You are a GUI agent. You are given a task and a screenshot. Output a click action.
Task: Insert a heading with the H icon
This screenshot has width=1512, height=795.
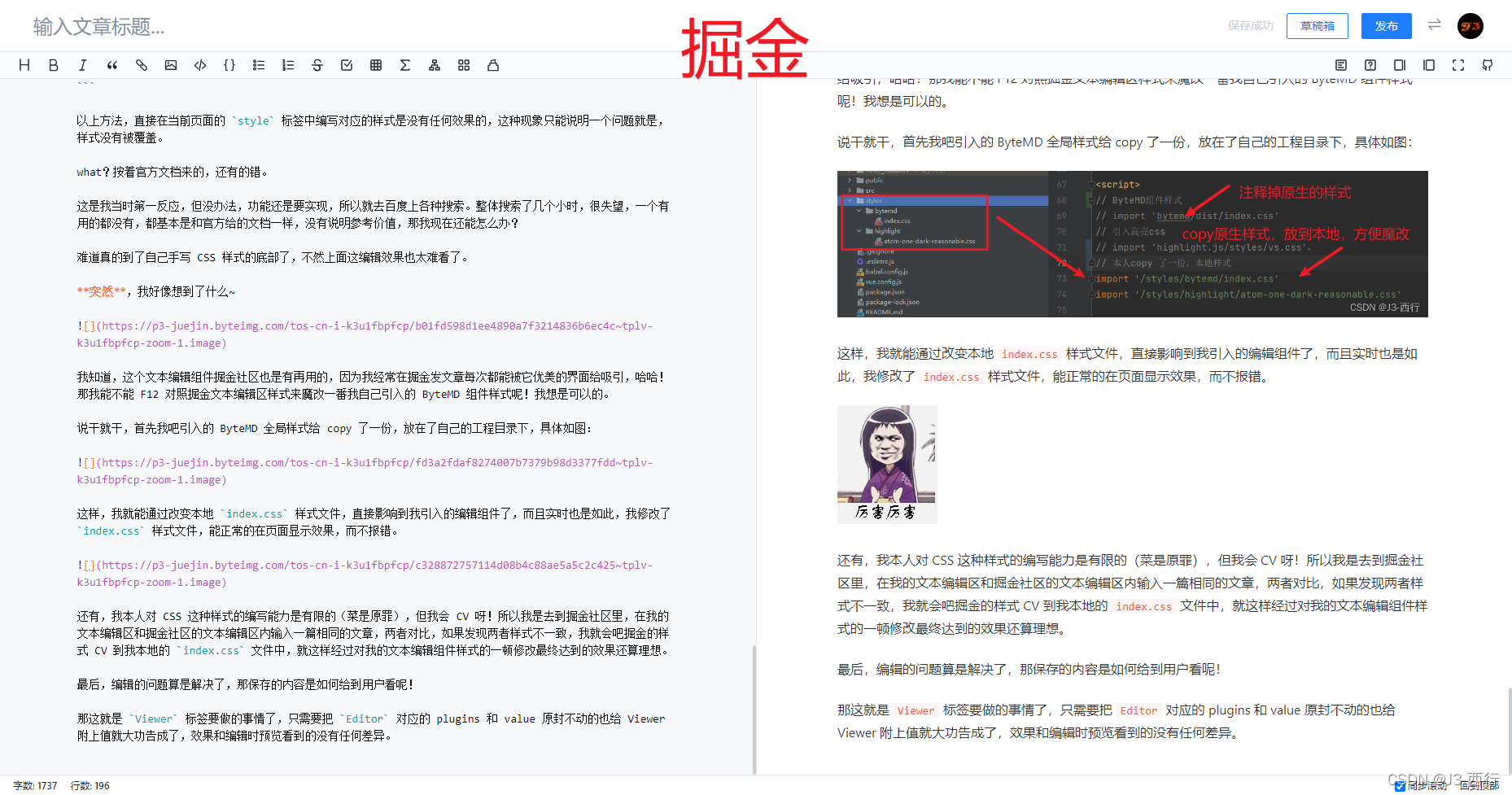tap(24, 65)
